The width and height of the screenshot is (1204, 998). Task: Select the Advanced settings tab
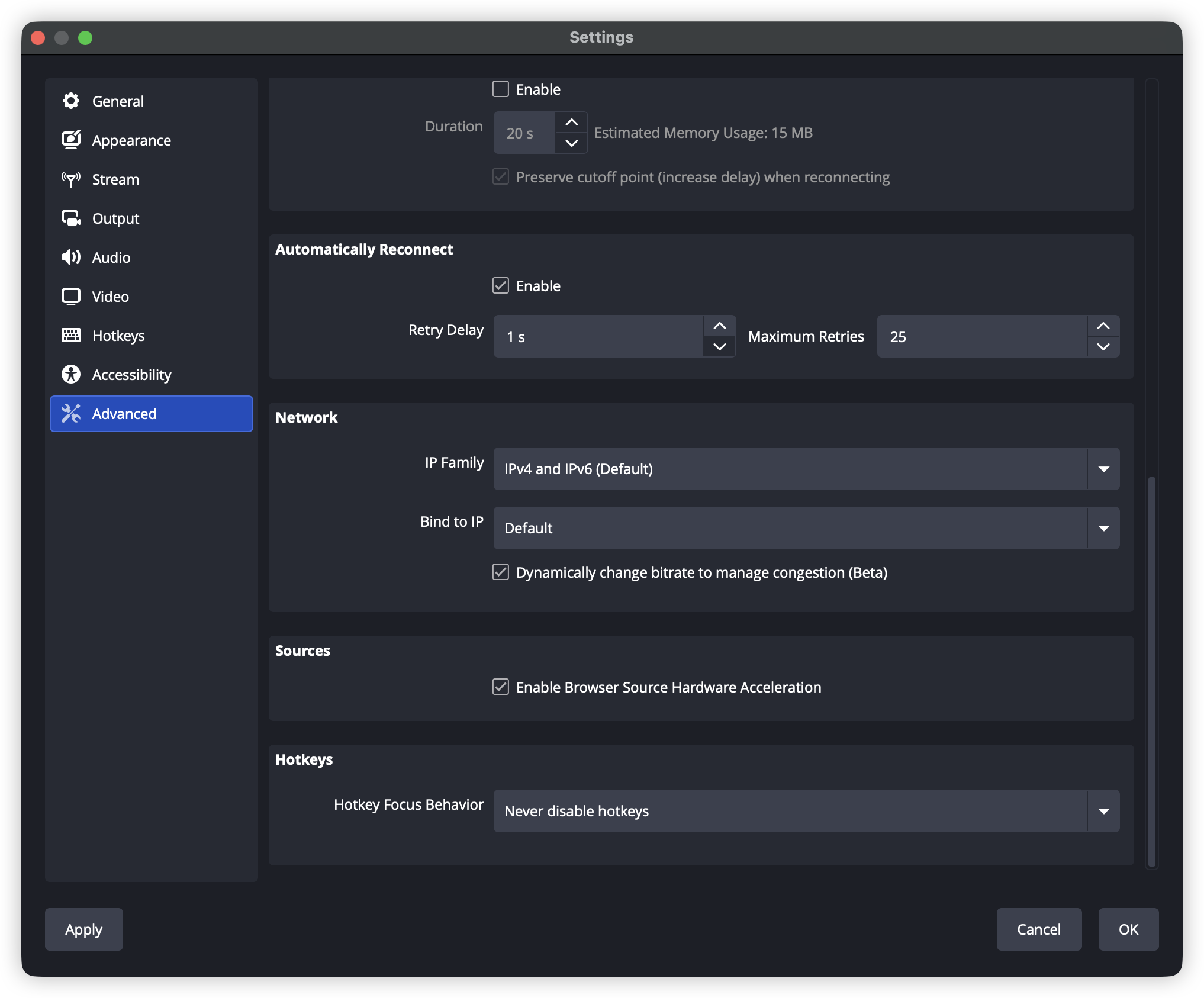coord(152,414)
